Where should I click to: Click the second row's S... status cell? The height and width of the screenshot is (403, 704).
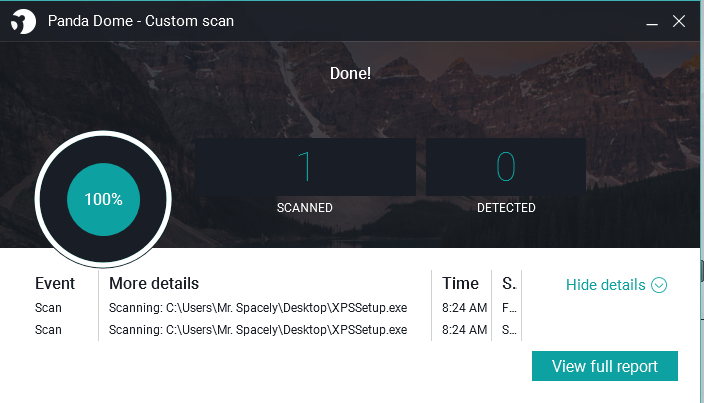click(x=509, y=330)
